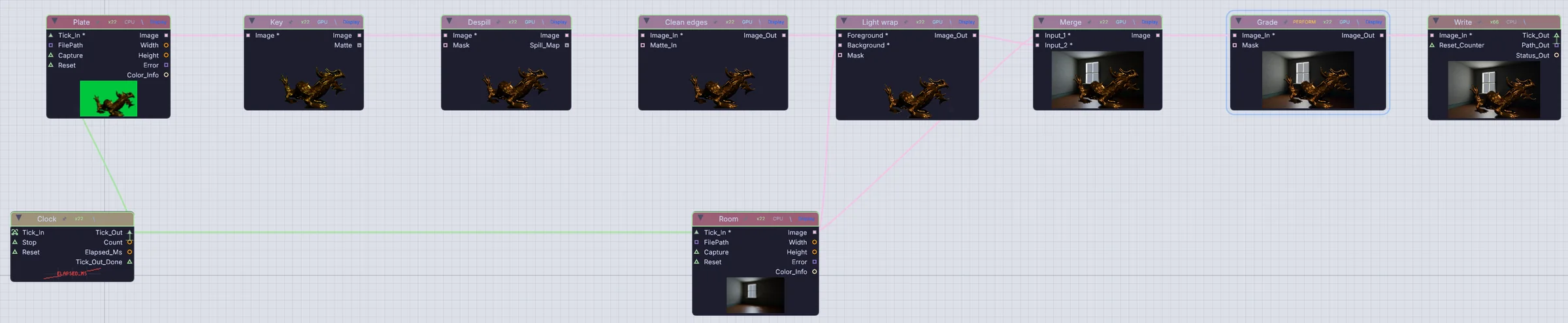Screen dimensions: 1568x323
Task: Click Key node Image input port
Action: pos(248,35)
